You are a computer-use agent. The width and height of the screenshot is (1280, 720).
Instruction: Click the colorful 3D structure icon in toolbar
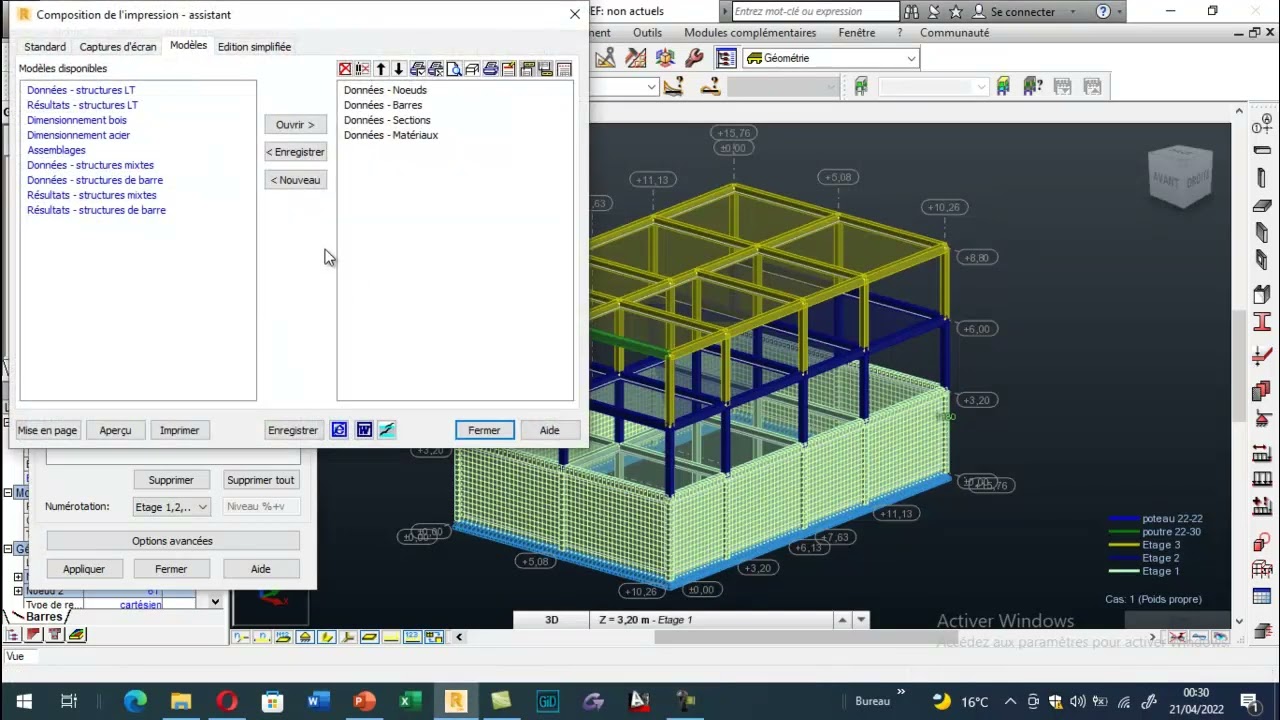(x=665, y=58)
